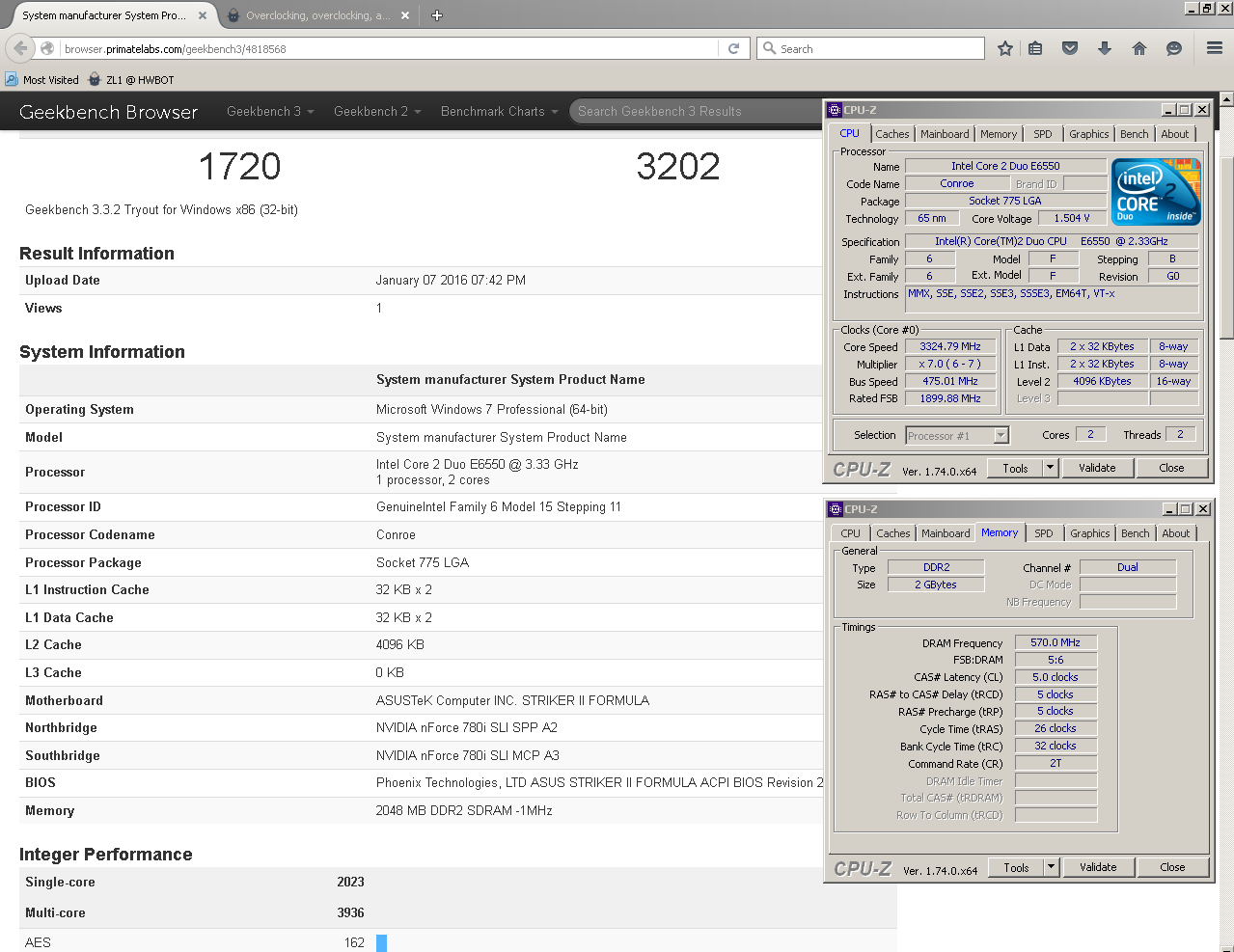Click Tools button in lower CPU-Z window

(1016, 867)
